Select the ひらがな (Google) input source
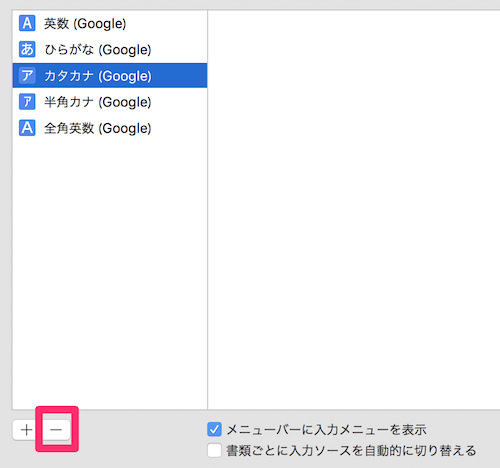500x468 pixels. (x=110, y=50)
